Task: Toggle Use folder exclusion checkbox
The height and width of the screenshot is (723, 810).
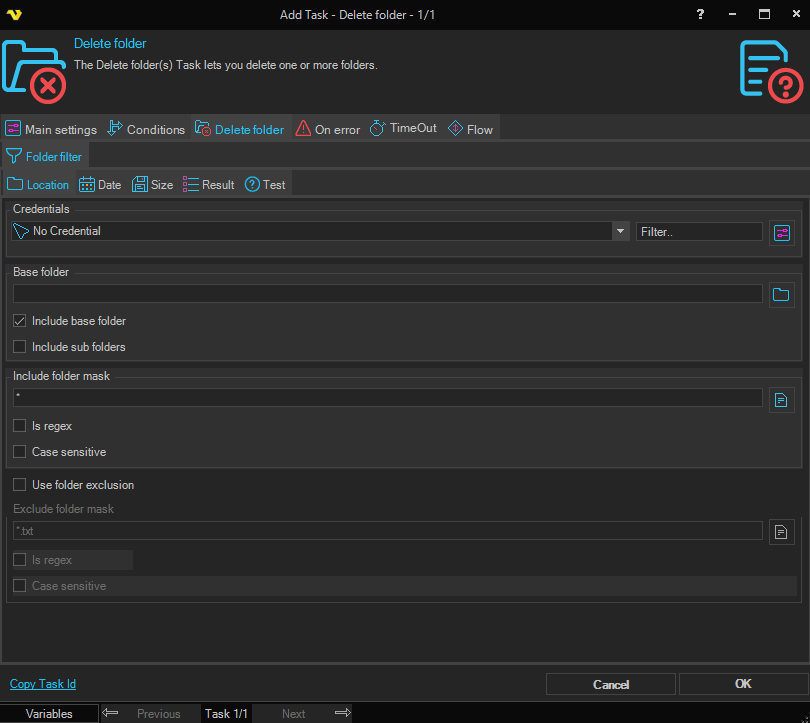Action: point(20,485)
